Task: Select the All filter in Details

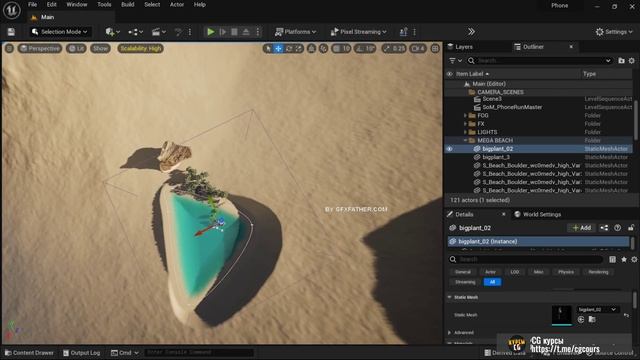Action: click(492, 282)
